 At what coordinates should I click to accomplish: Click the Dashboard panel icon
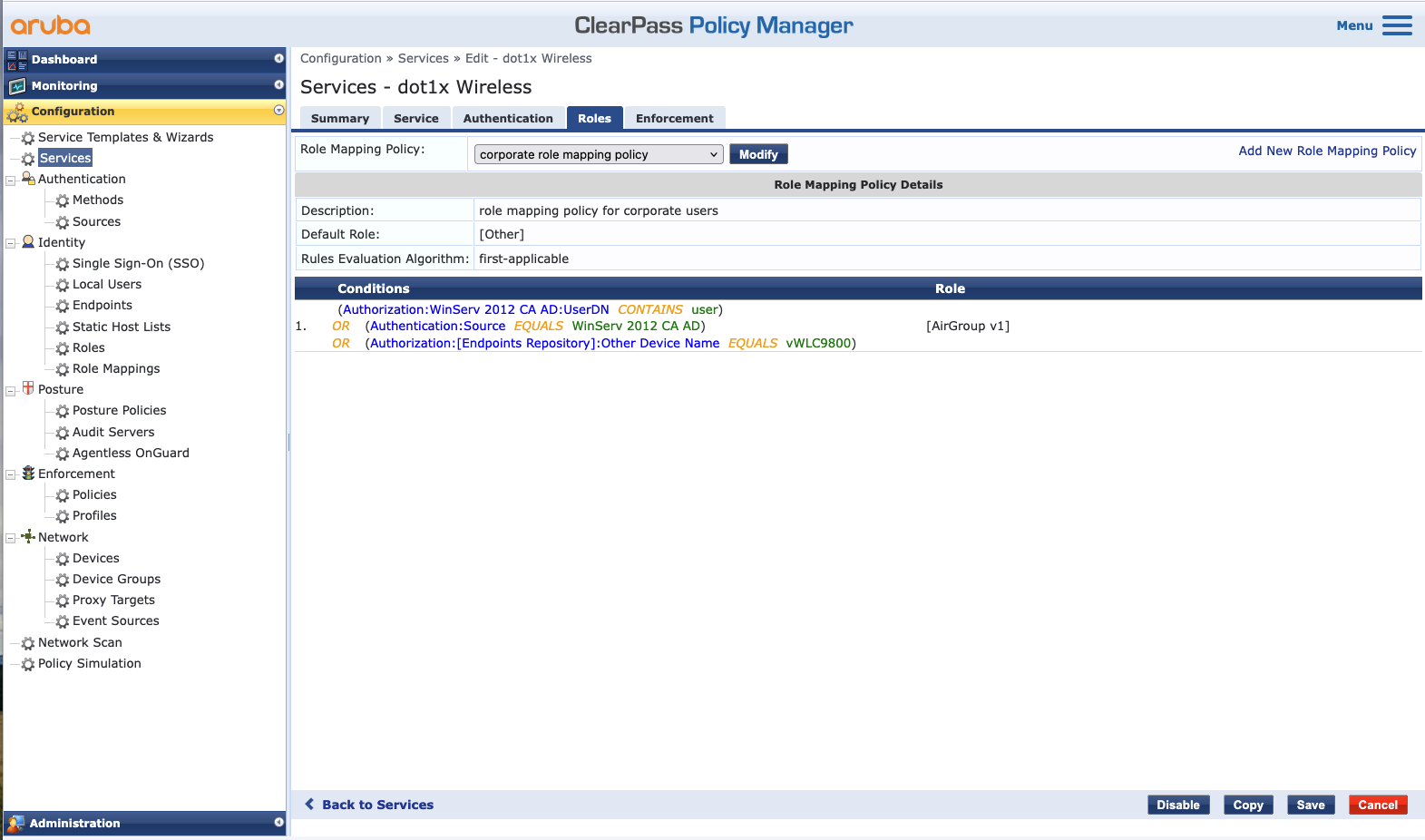[x=16, y=60]
